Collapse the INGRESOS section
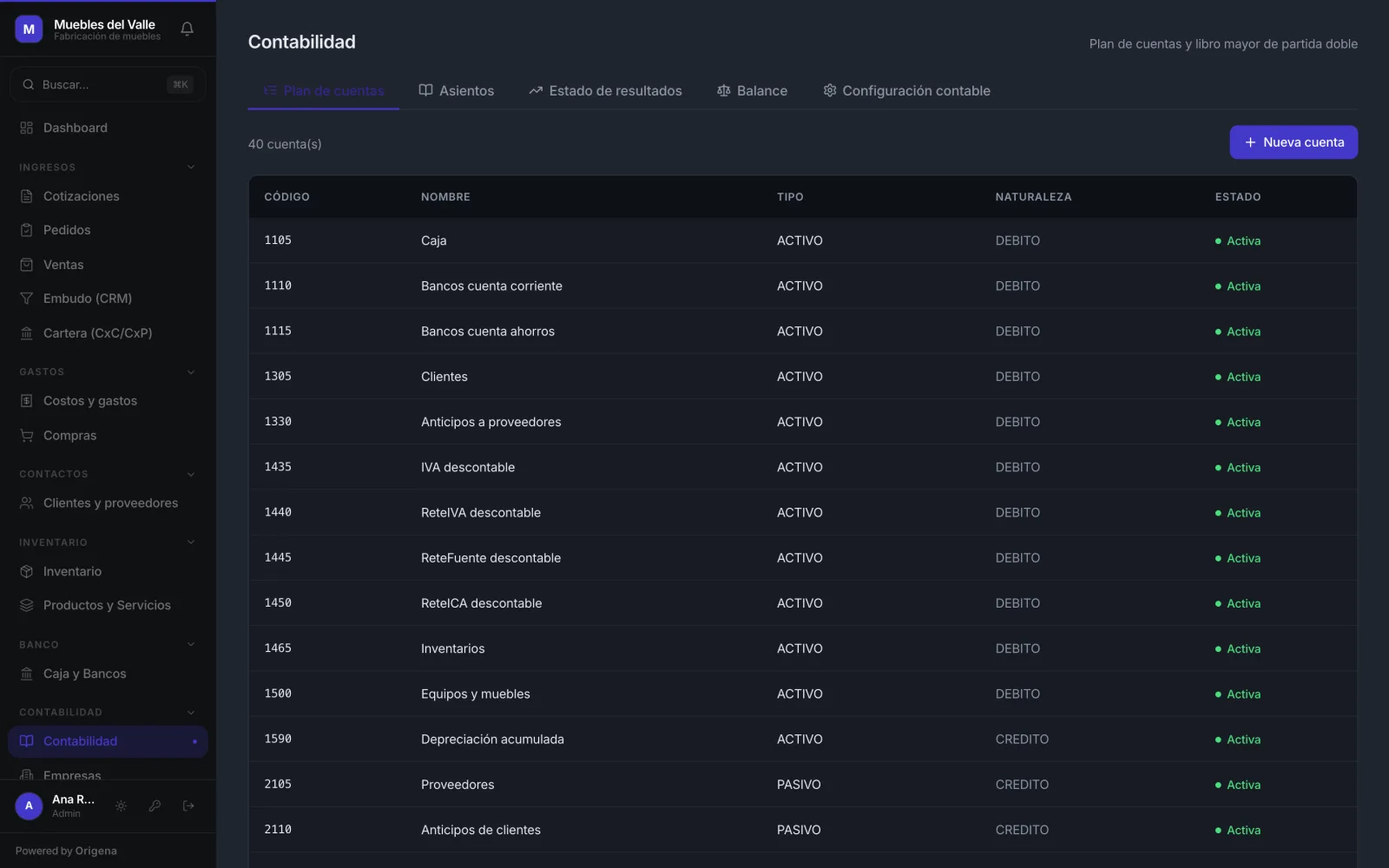The image size is (1389, 868). 191,168
